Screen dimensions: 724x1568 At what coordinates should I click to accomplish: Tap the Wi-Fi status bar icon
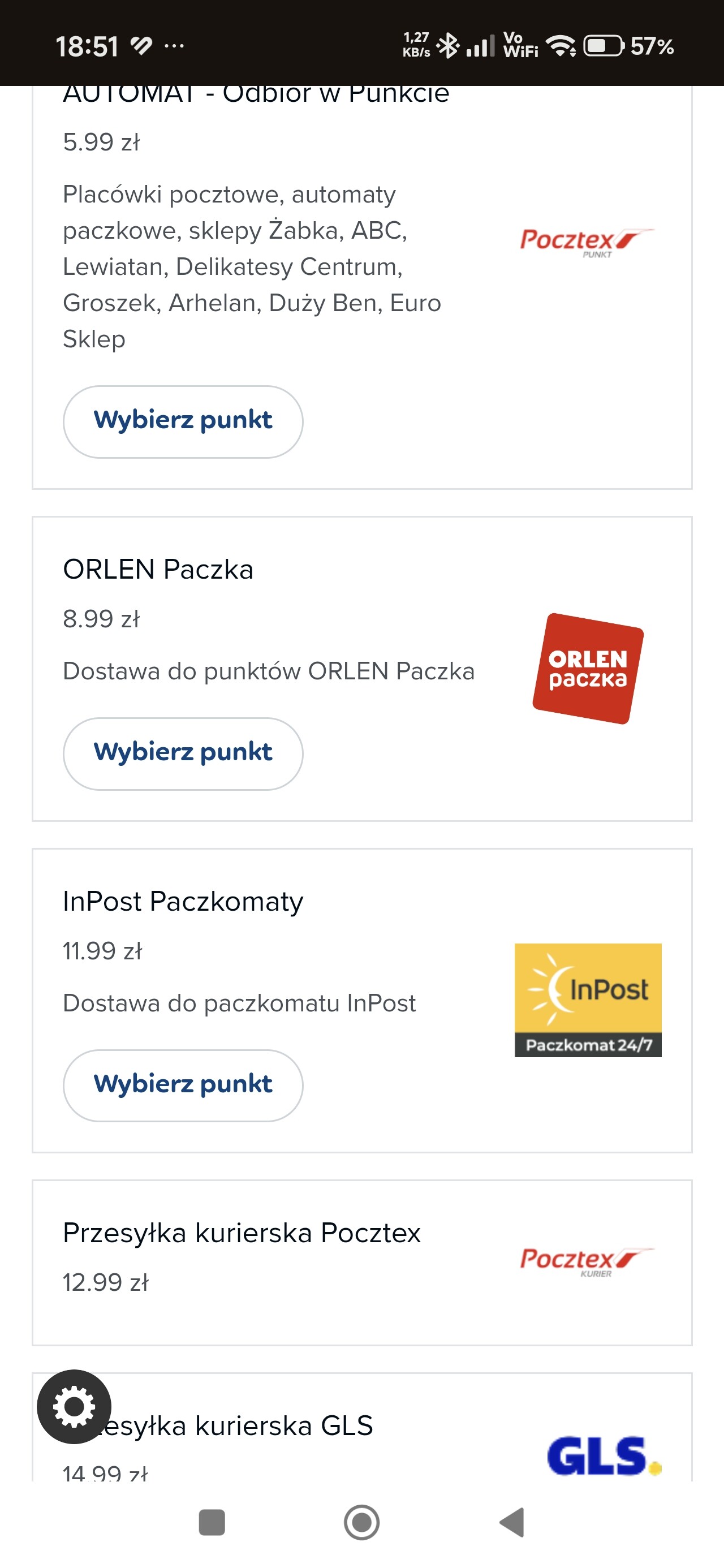561,46
